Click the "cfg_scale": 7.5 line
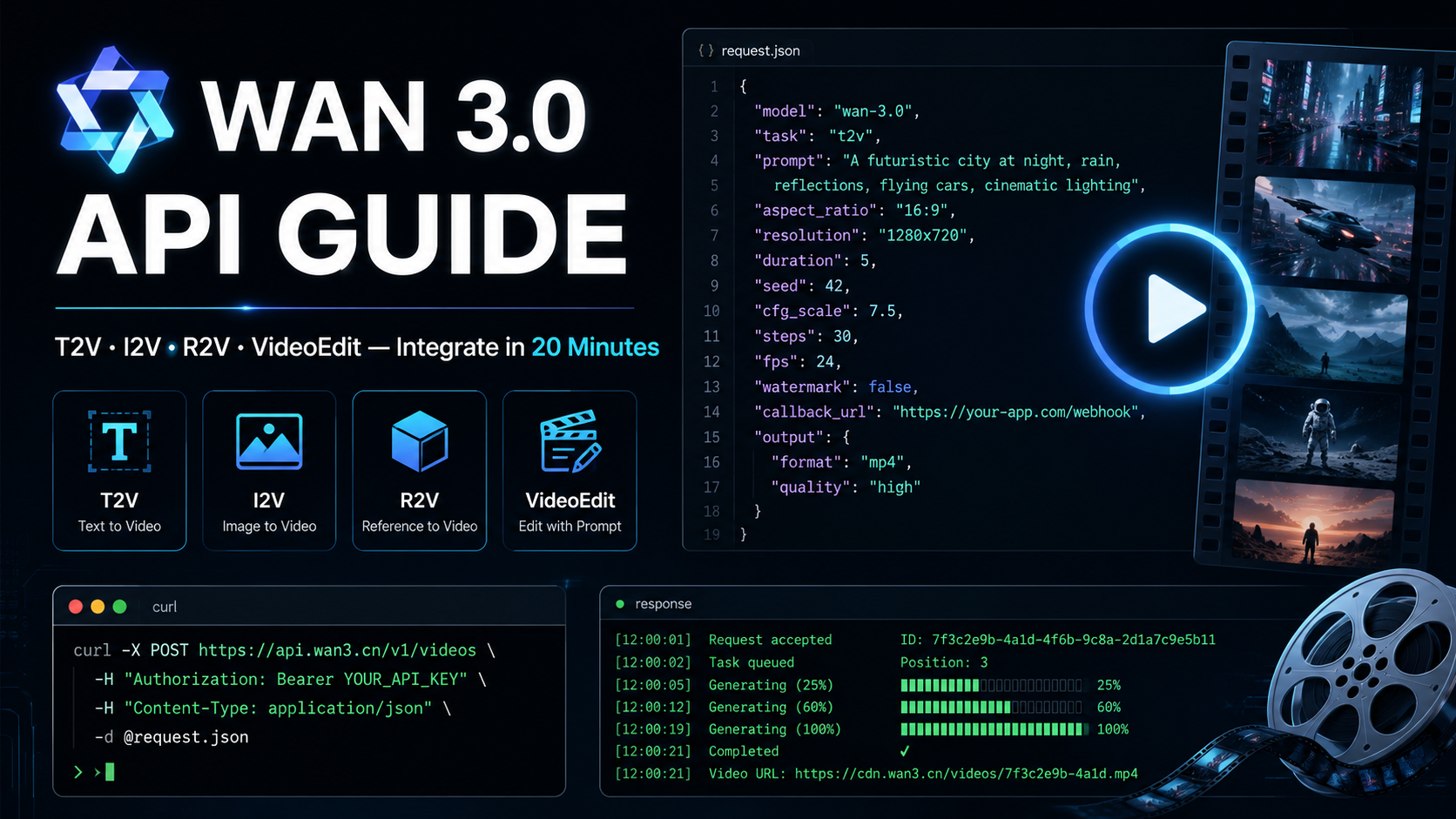This screenshot has height=819, width=1456. tap(828, 312)
